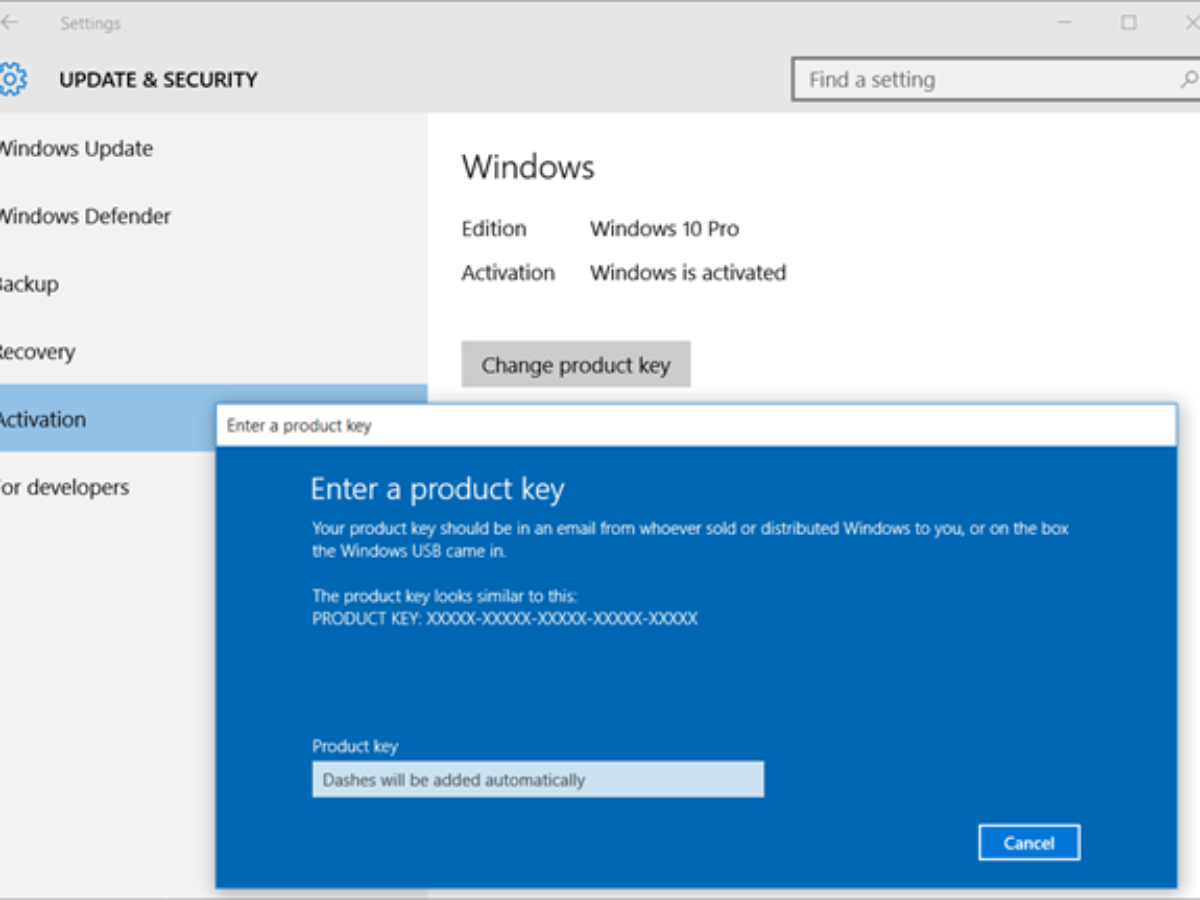The height and width of the screenshot is (900, 1200).
Task: Click the 'Enter a product key' dialog heading
Action: pos(437,489)
